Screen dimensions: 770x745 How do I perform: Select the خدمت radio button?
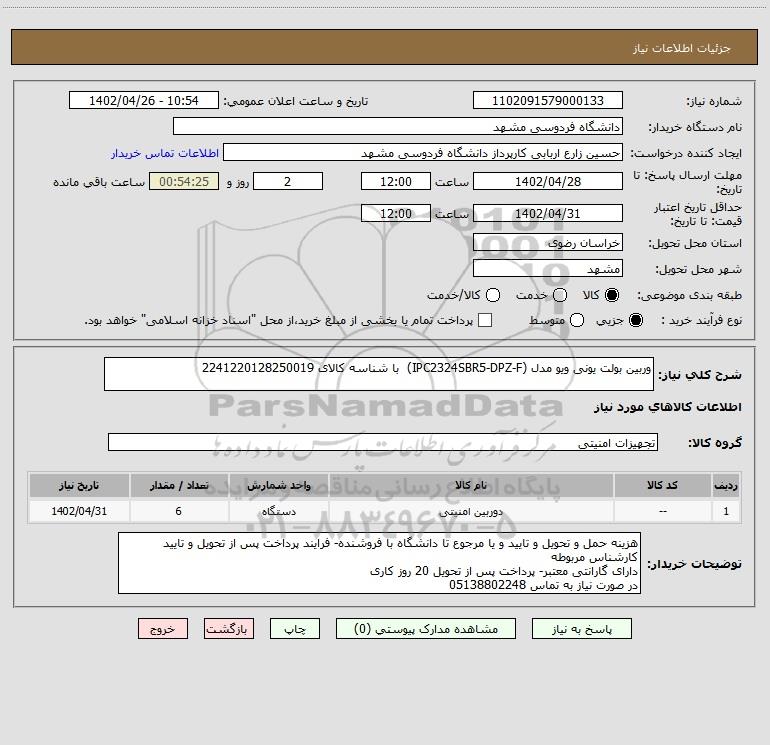(560, 295)
